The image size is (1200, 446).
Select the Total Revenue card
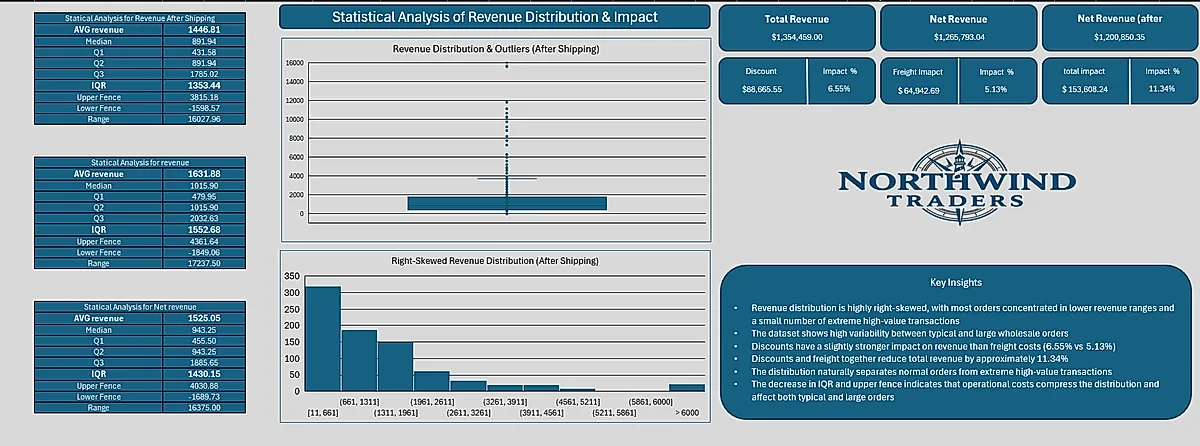pyautogui.click(x=796, y=27)
